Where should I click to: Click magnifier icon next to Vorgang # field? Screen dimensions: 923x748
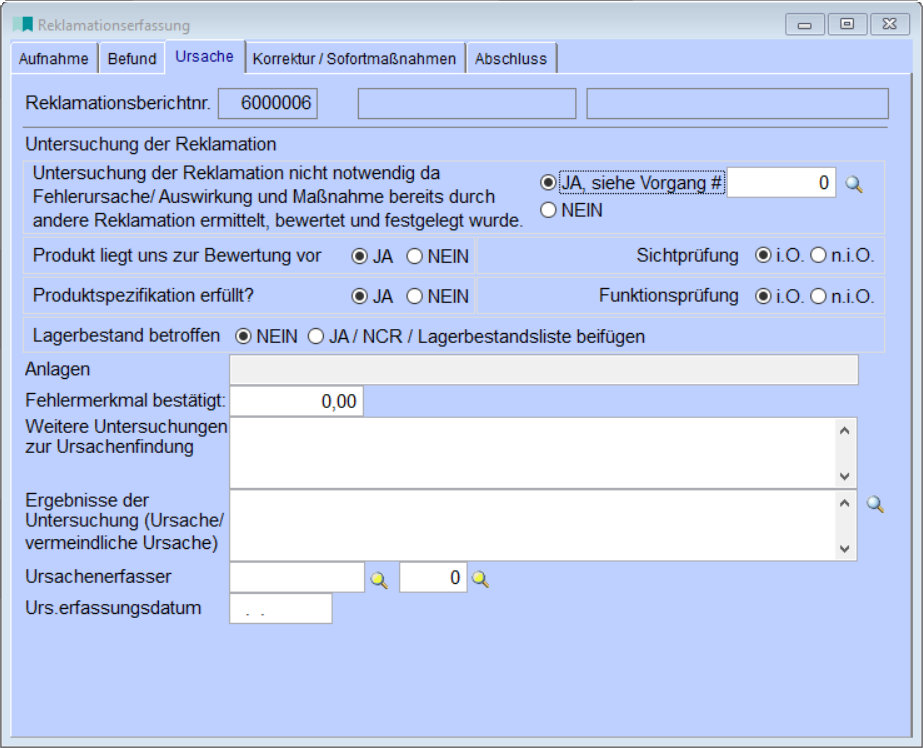tap(853, 184)
